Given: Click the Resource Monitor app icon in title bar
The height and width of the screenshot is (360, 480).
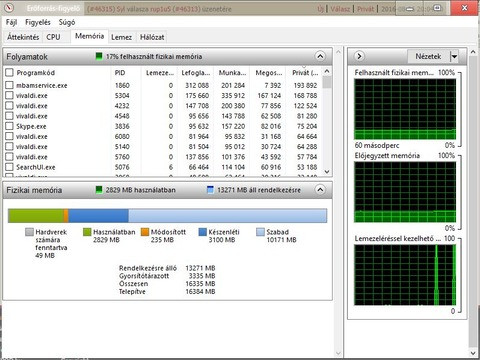Looking at the screenshot, I should 9,7.
